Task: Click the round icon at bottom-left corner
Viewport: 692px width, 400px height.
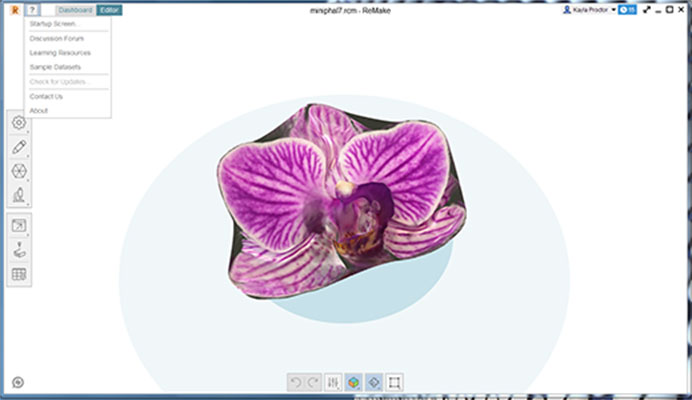Action: click(x=18, y=382)
